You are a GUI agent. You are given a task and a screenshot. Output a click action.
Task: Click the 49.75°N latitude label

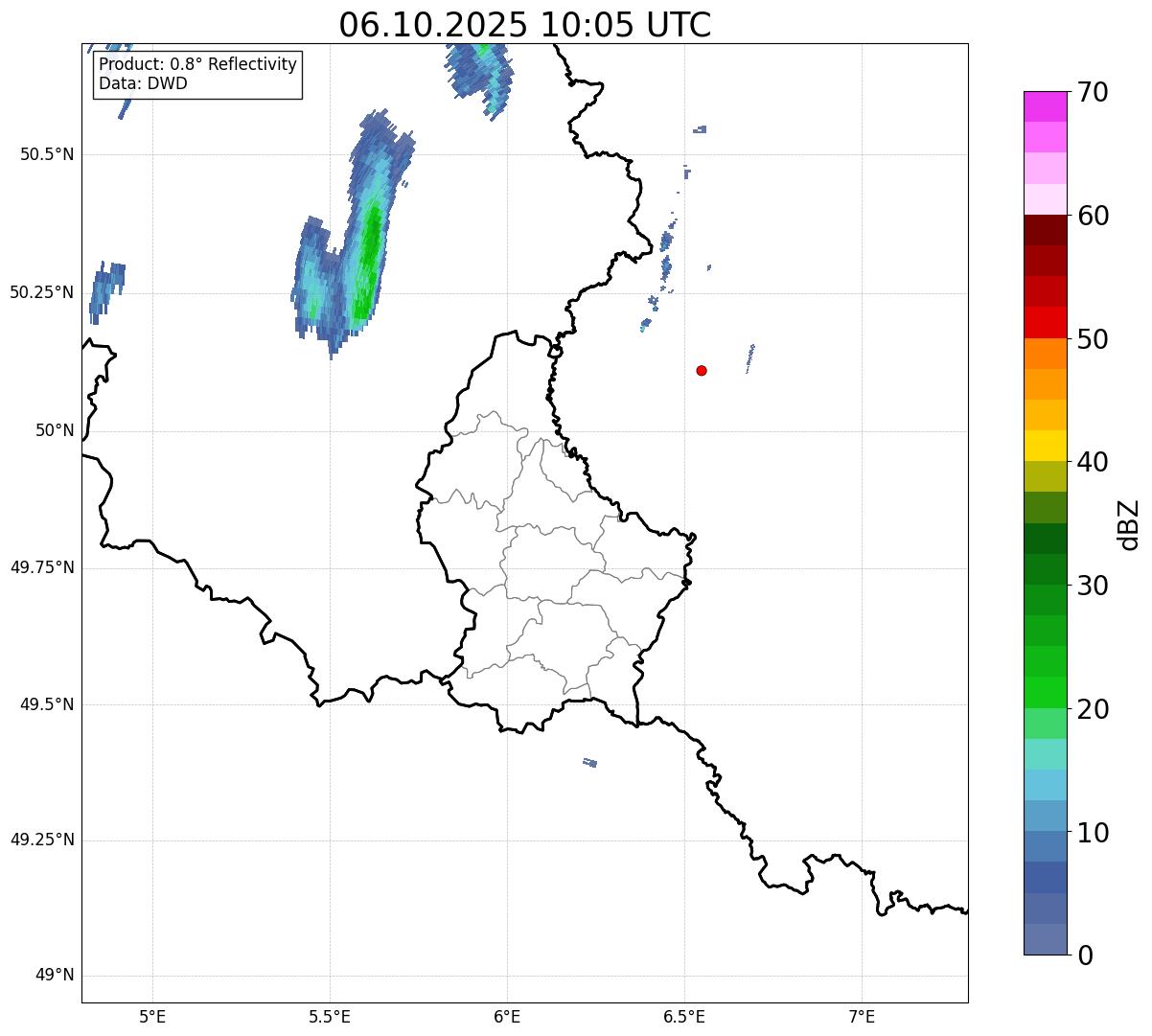[x=42, y=567]
